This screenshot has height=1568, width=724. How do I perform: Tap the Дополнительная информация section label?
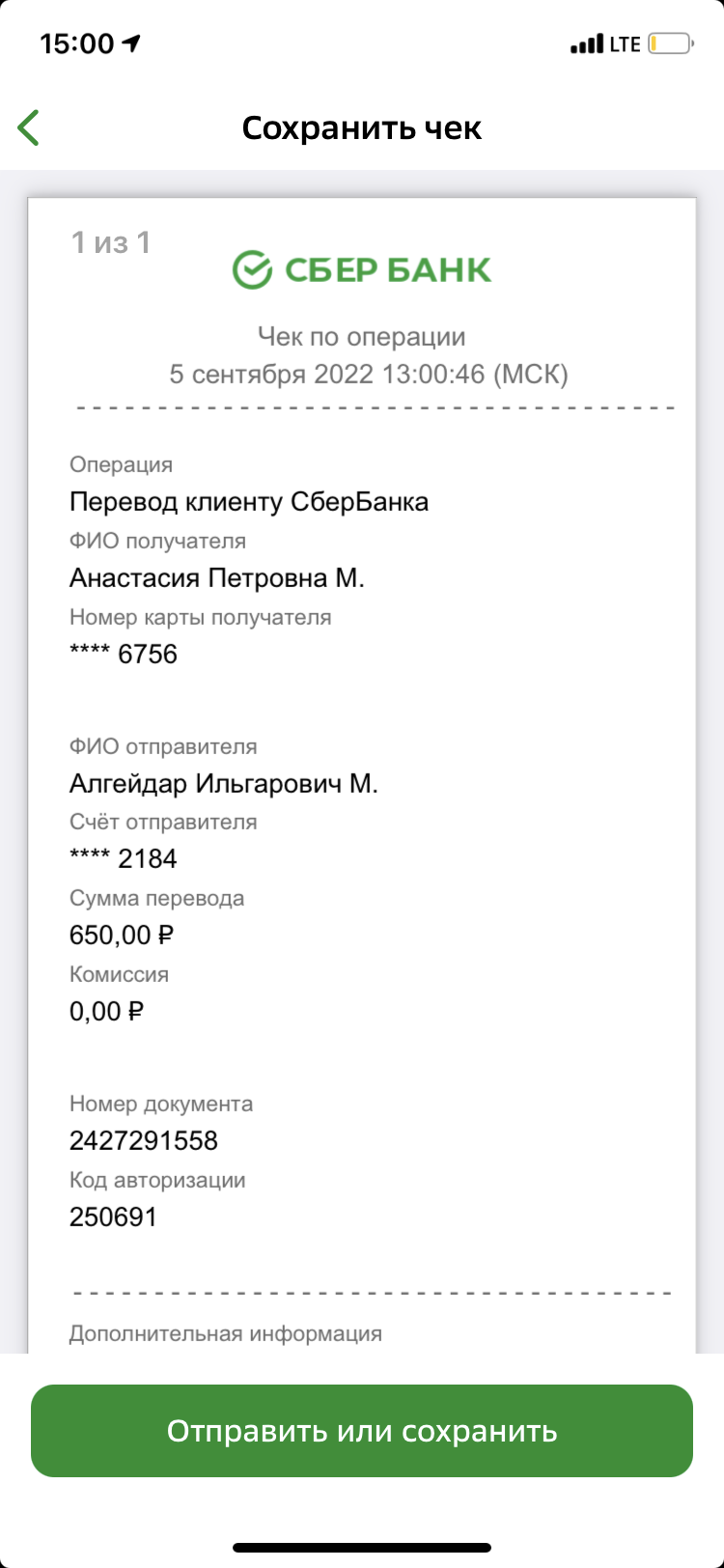(x=226, y=1333)
